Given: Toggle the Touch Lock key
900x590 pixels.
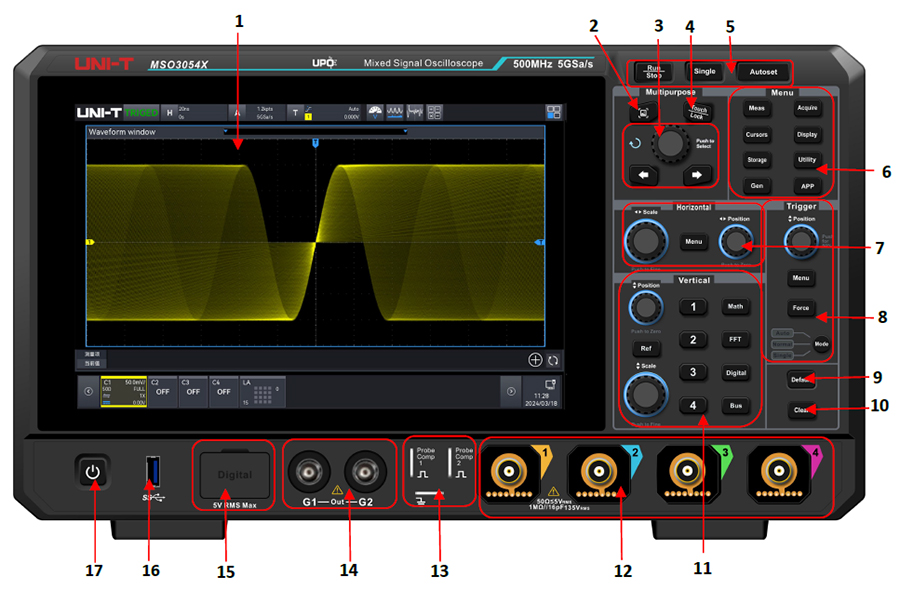Looking at the screenshot, I should [698, 111].
